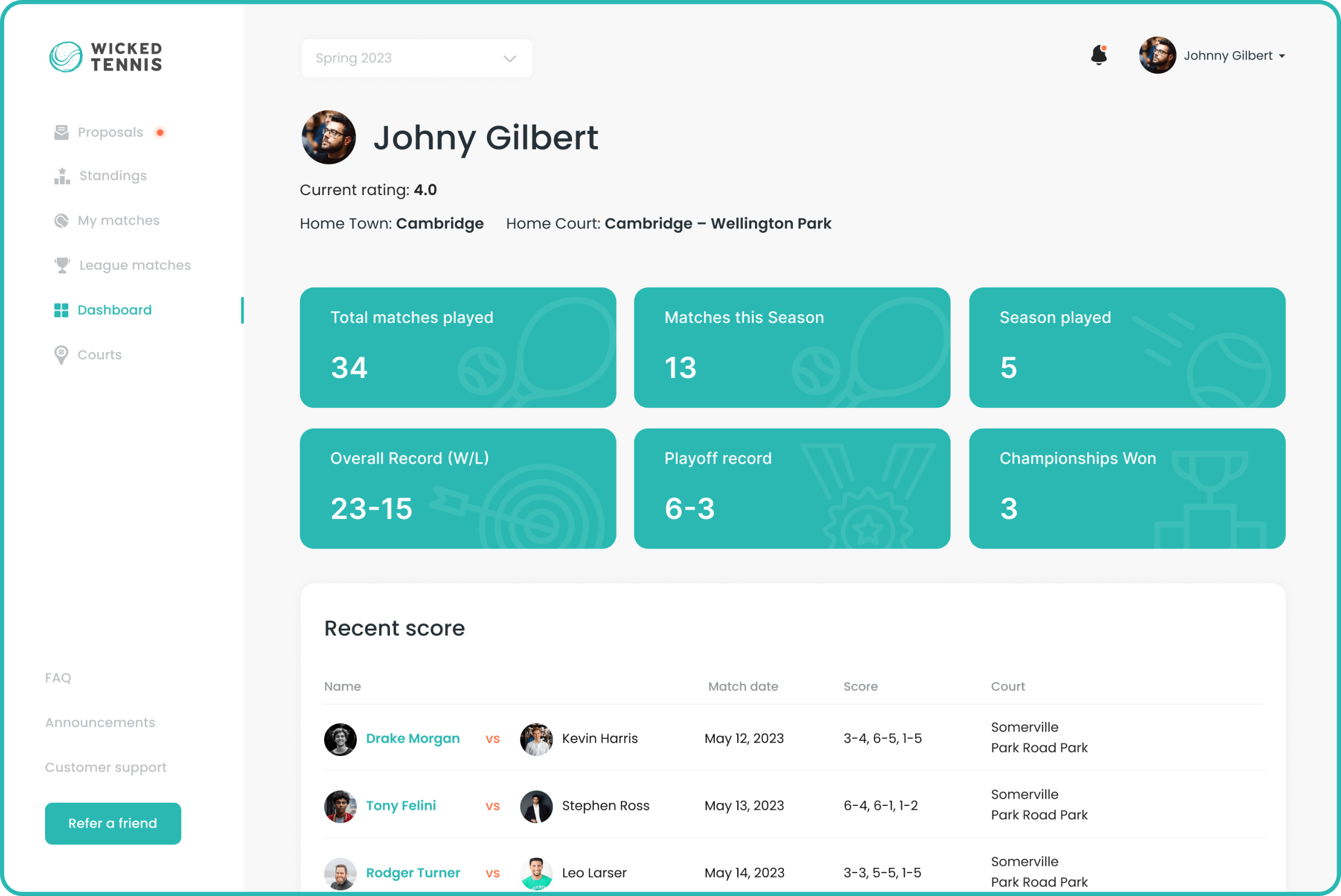Open Drake Morgan's player link
Screen dimensions: 1341x896
(412, 738)
